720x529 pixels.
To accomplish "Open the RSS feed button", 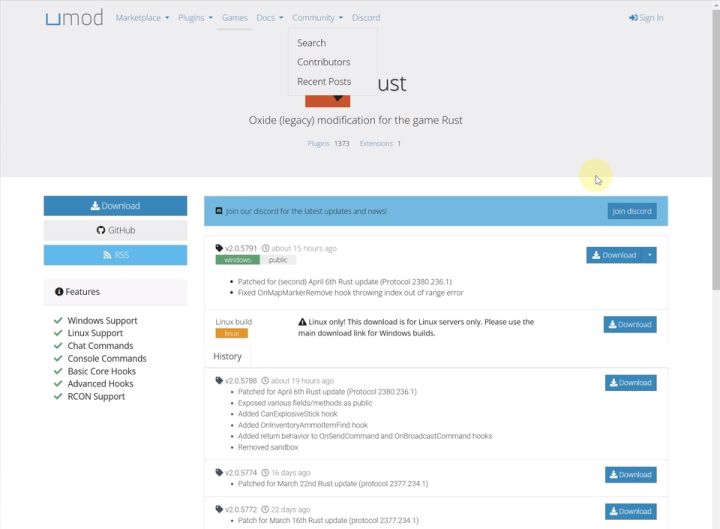I will [x=115, y=255].
